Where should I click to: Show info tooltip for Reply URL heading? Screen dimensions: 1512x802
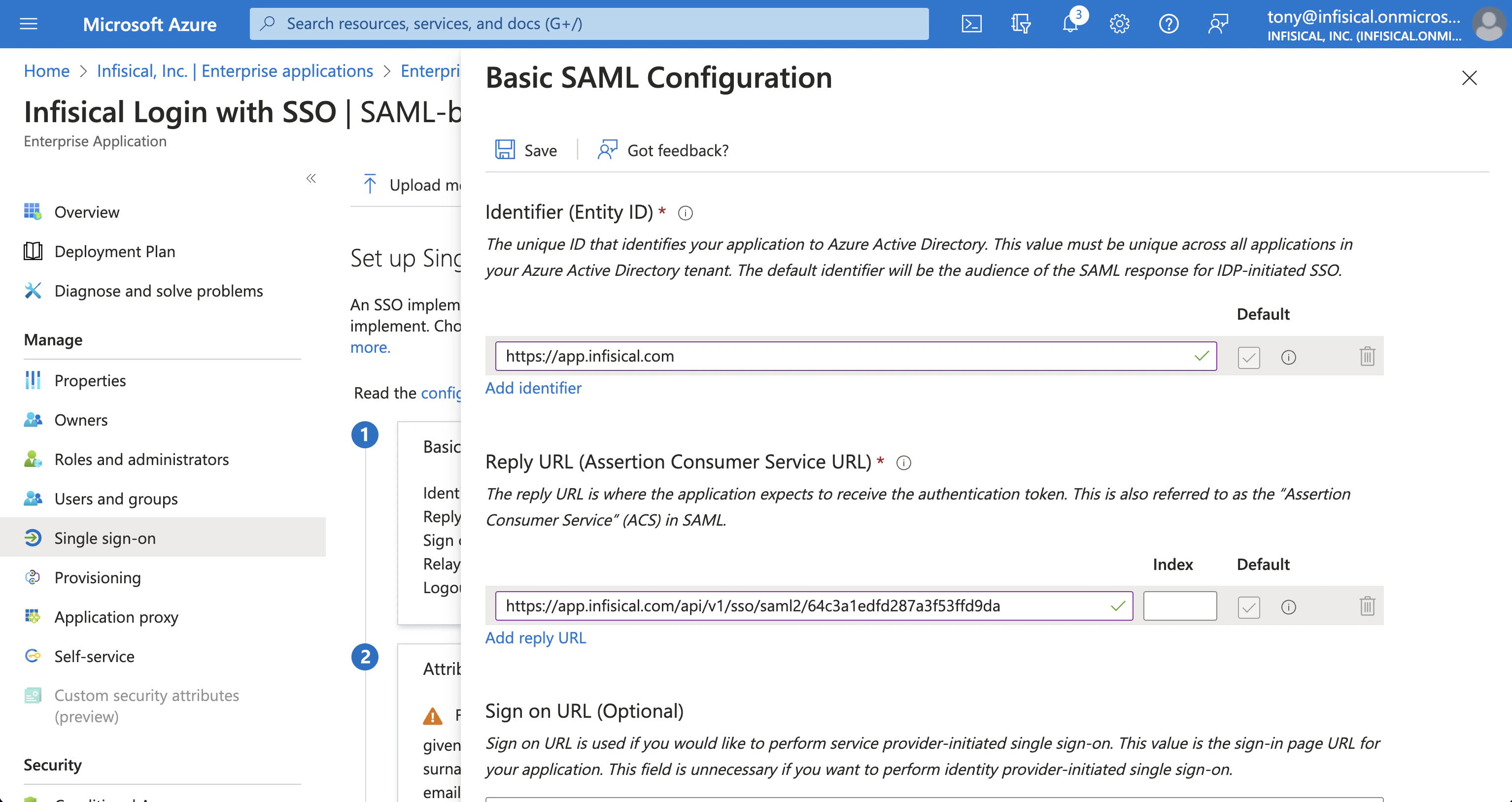pyautogui.click(x=903, y=463)
